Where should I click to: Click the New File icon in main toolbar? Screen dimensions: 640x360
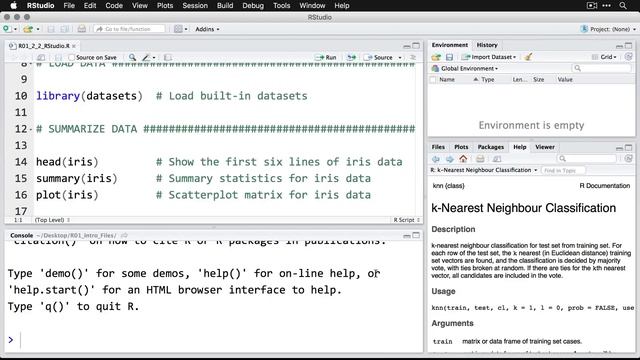point(7,29)
